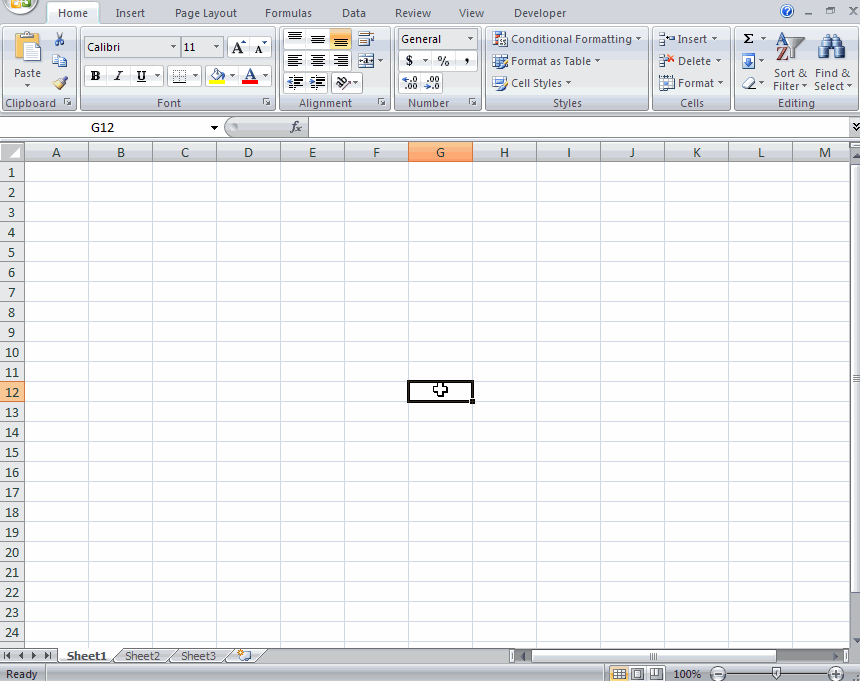
Task: Insert a new worksheet tab icon
Action: pos(245,655)
